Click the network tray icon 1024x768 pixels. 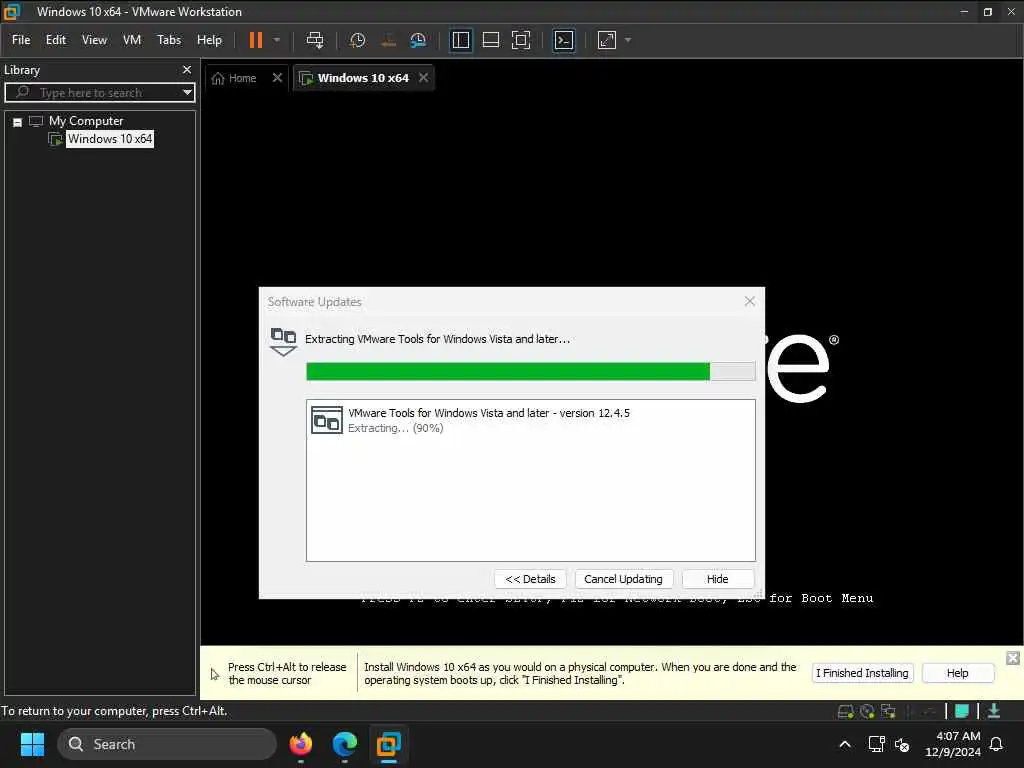pyautogui.click(x=876, y=744)
